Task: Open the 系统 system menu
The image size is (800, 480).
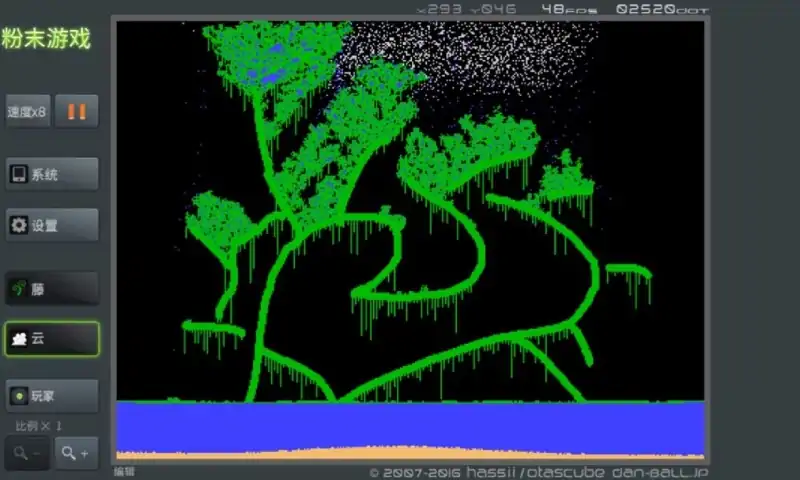Action: pyautogui.click(x=52, y=174)
